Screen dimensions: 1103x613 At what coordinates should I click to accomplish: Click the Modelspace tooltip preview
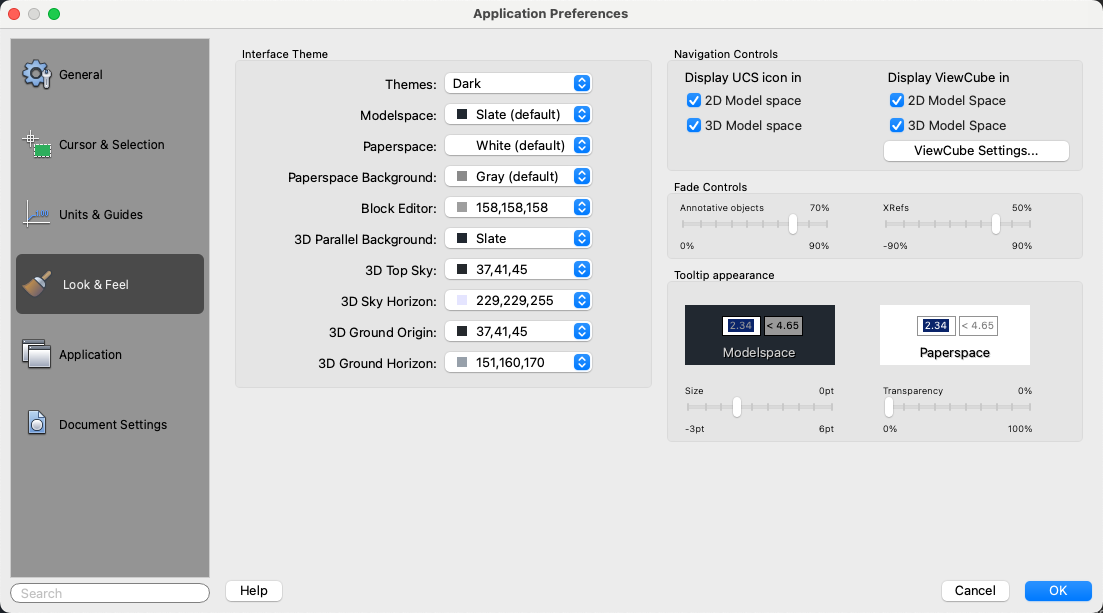point(759,335)
